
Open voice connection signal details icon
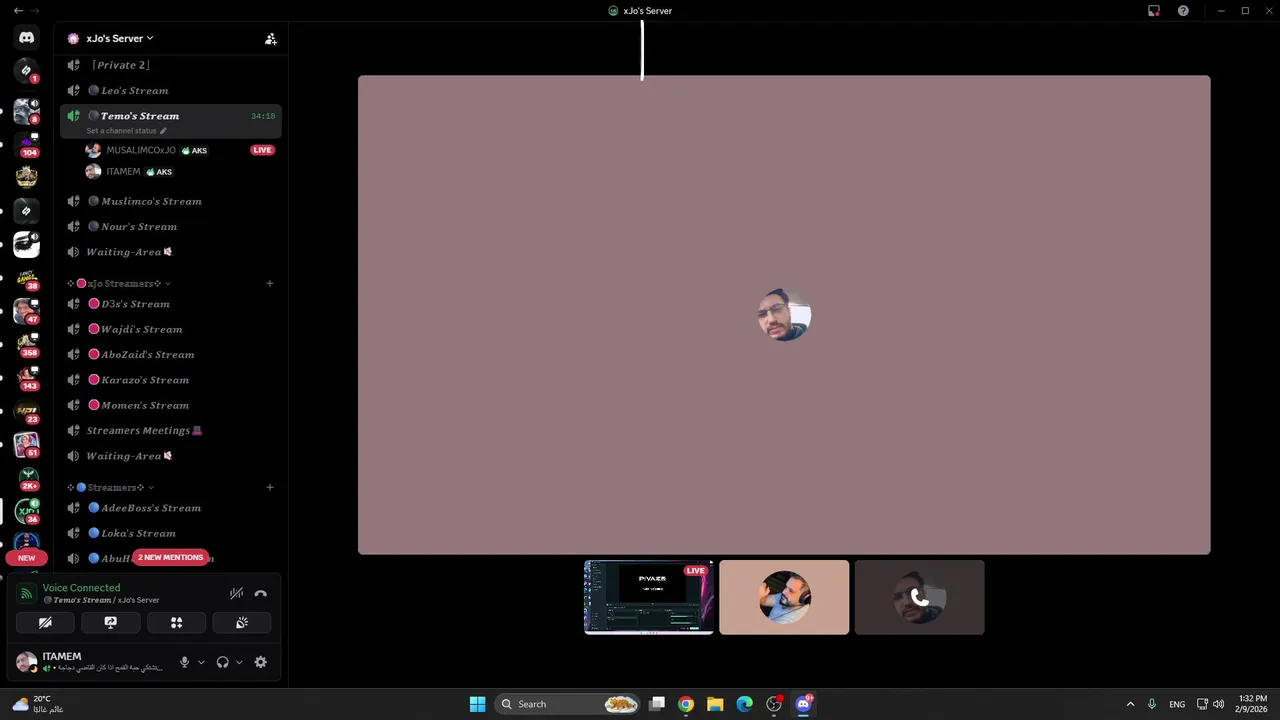point(27,593)
